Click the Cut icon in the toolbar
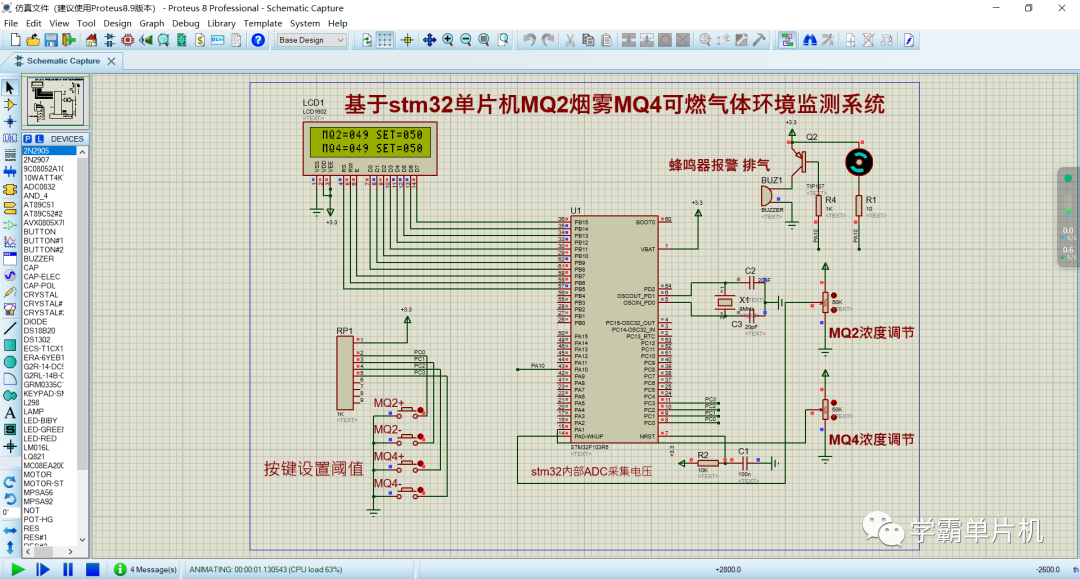The height and width of the screenshot is (579, 1080). coord(568,39)
